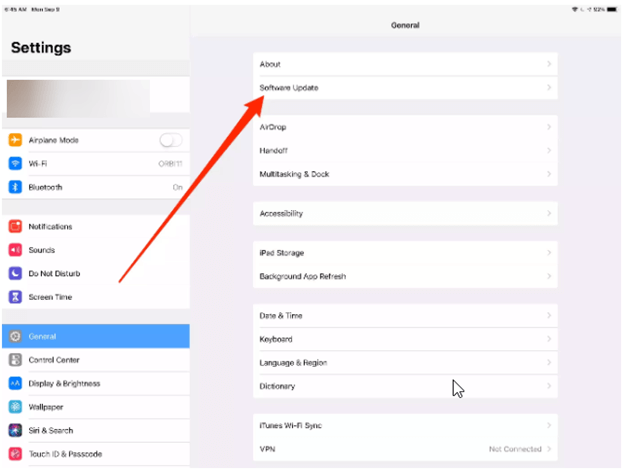Open VPN Not Connected chevron

549,449
